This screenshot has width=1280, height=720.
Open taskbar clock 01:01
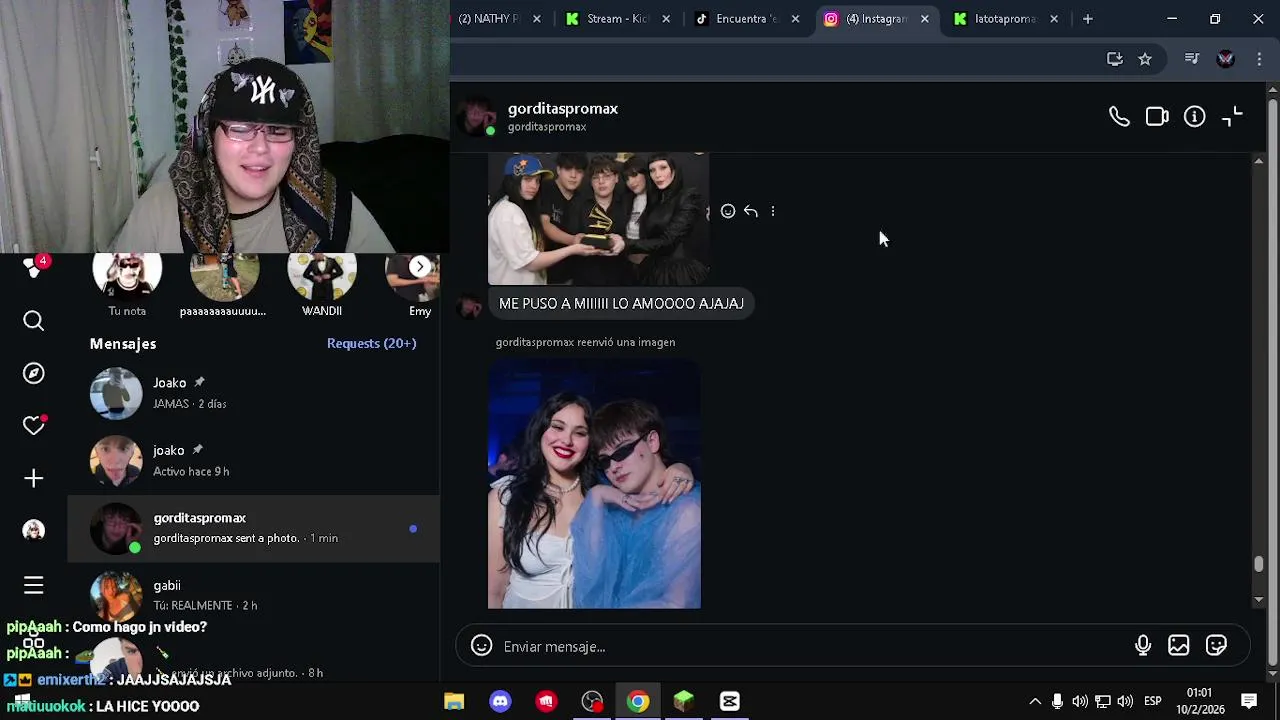click(x=1199, y=700)
